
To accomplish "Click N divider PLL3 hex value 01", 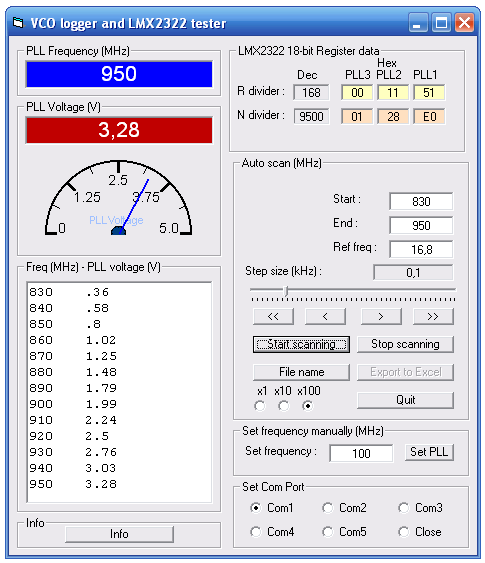I will (x=357, y=116).
